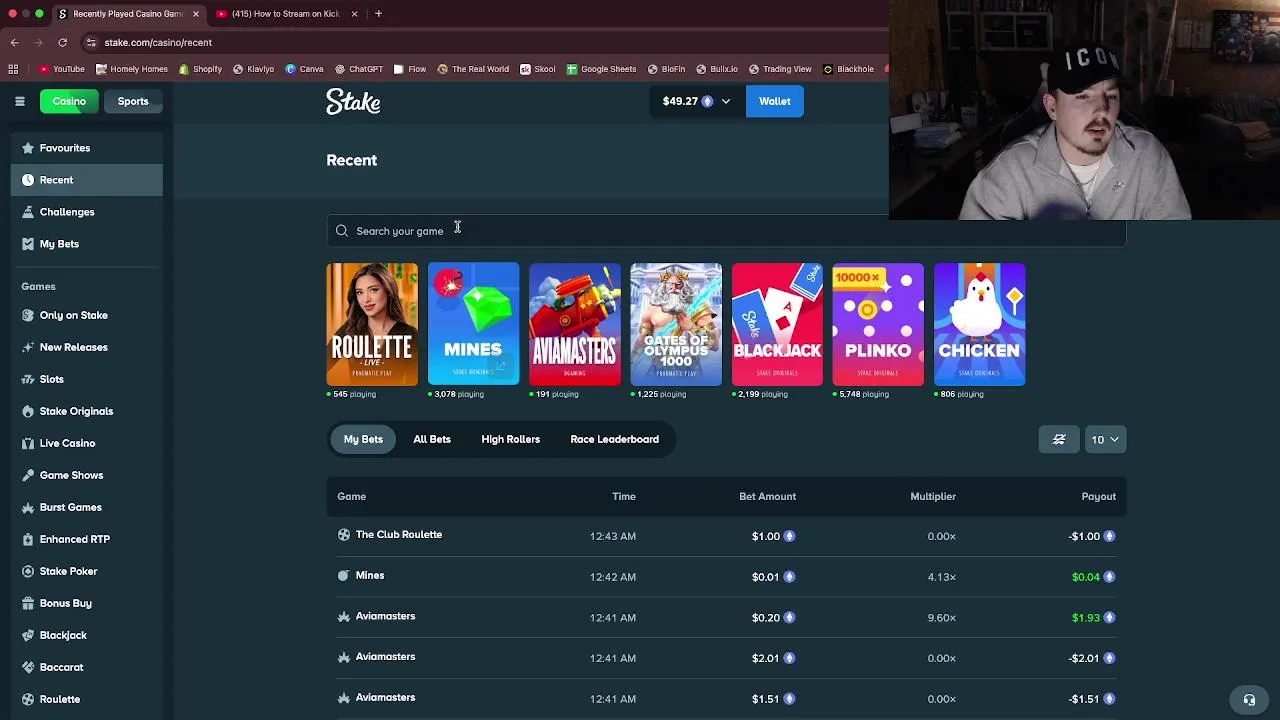Click the Enhanced RTP icon in sidebar
Image resolution: width=1280 pixels, height=720 pixels.
pos(27,539)
